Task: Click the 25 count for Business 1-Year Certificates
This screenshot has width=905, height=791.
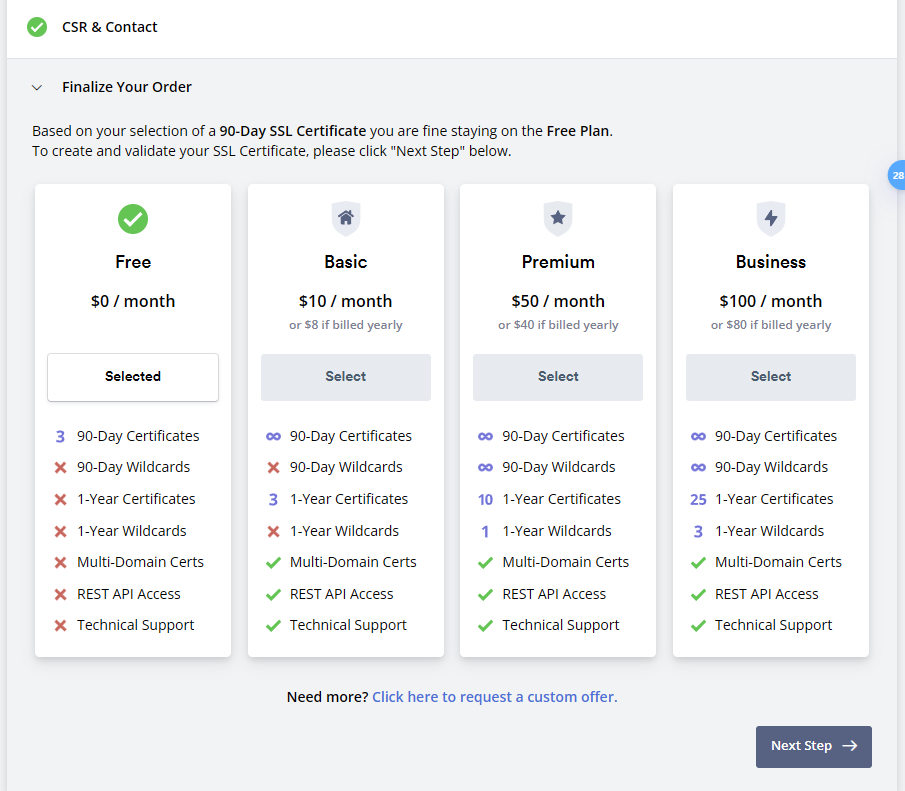Action: coord(698,499)
